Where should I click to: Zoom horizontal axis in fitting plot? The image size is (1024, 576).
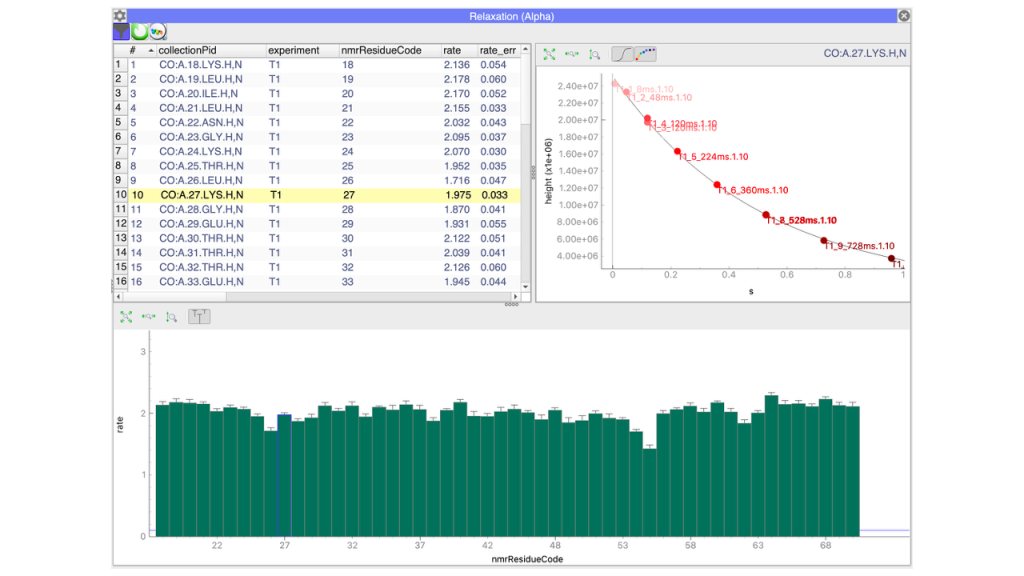click(572, 54)
